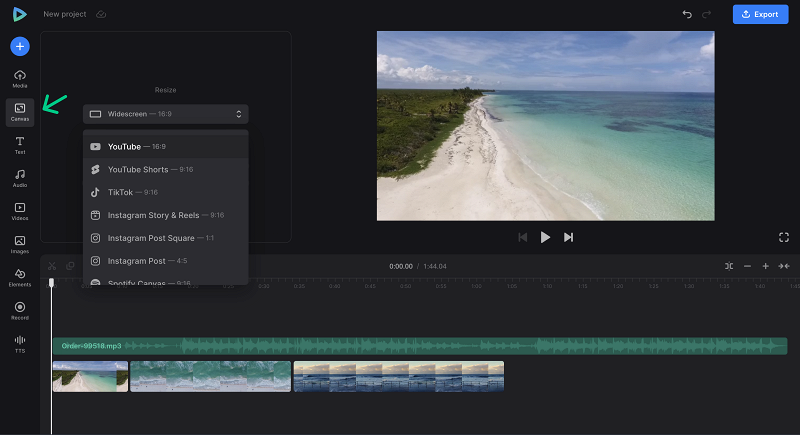Open the Record sidebar tool
Screen dimensions: 800x435
[x=20, y=311]
